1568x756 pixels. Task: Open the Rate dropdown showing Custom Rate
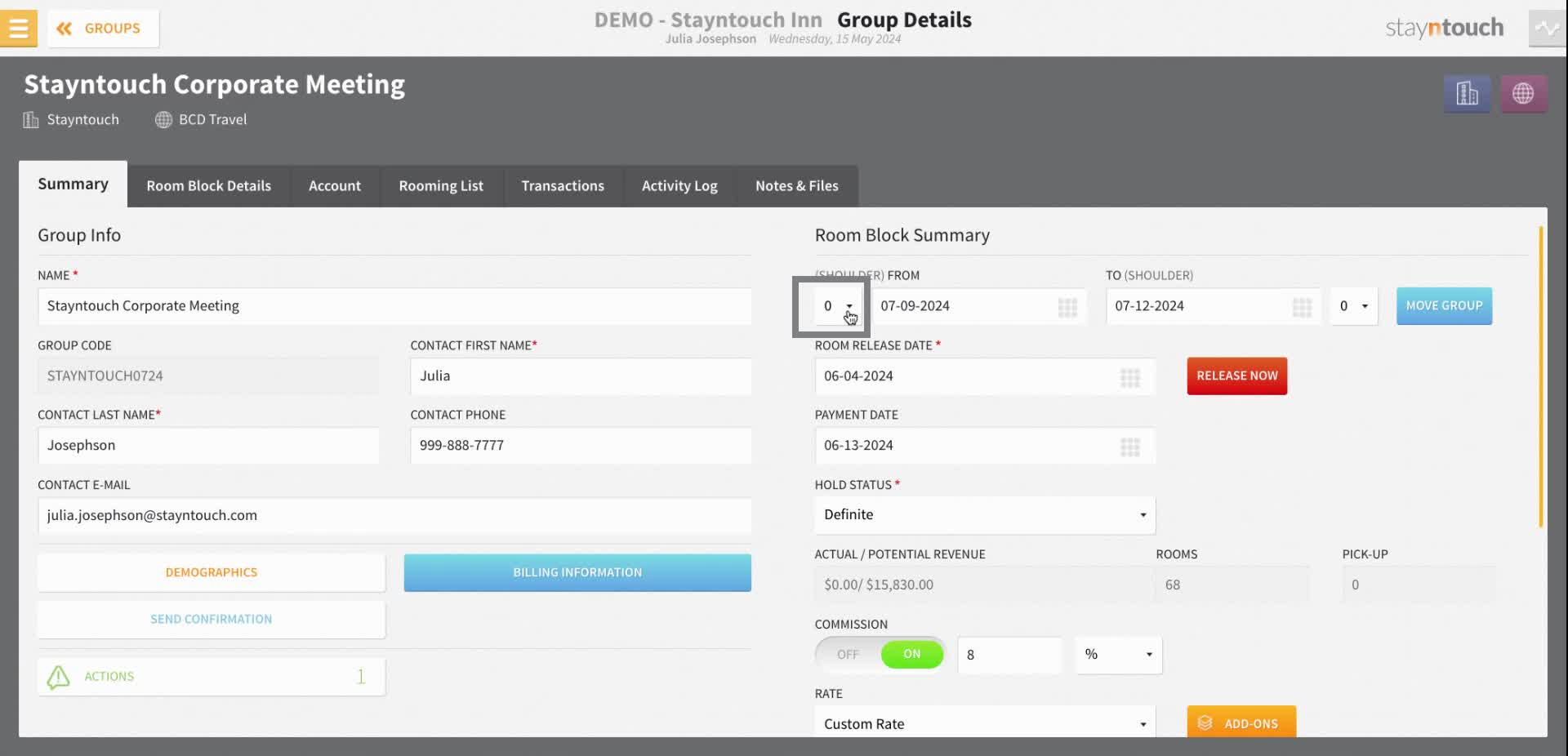[x=985, y=723]
